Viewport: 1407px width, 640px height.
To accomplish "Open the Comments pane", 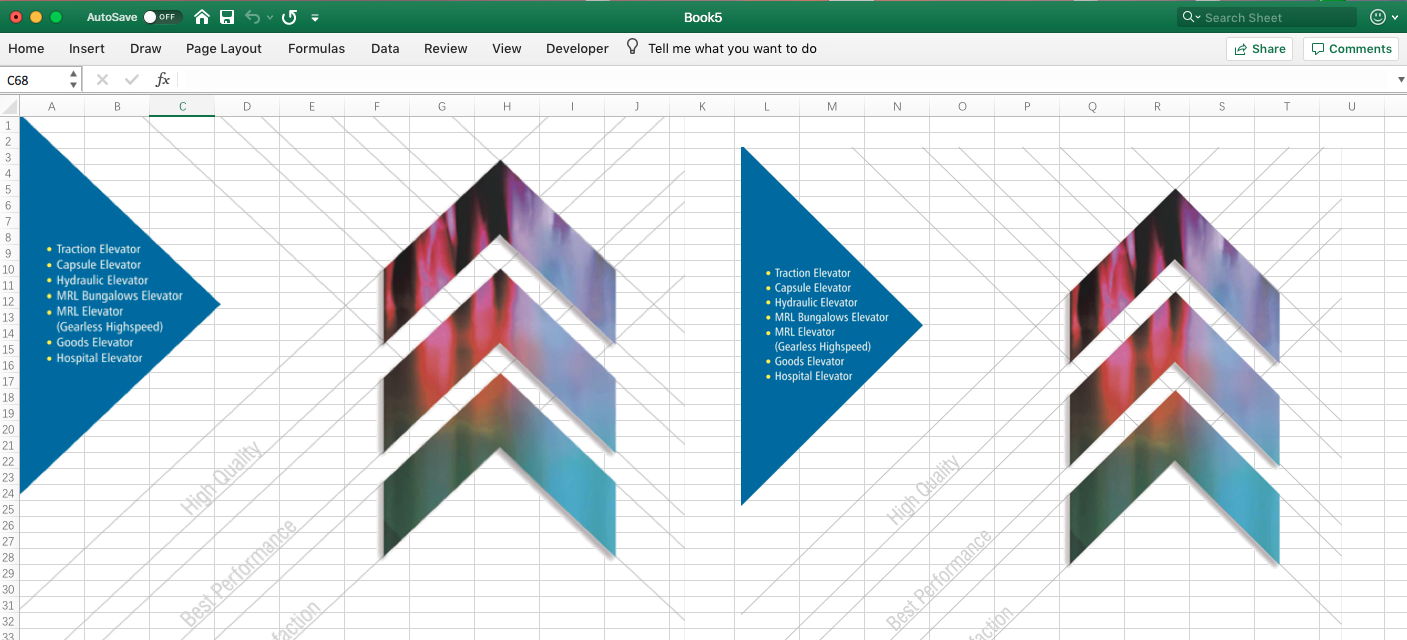I will tap(1350, 48).
